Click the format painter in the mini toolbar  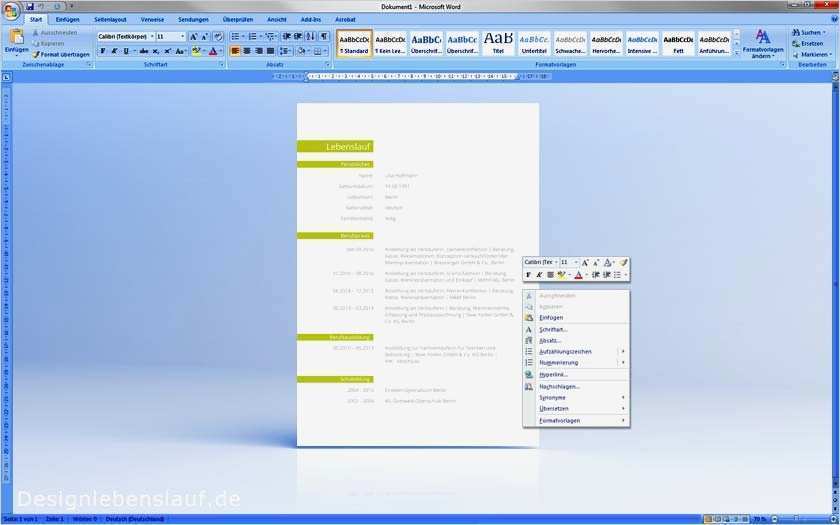coord(623,262)
